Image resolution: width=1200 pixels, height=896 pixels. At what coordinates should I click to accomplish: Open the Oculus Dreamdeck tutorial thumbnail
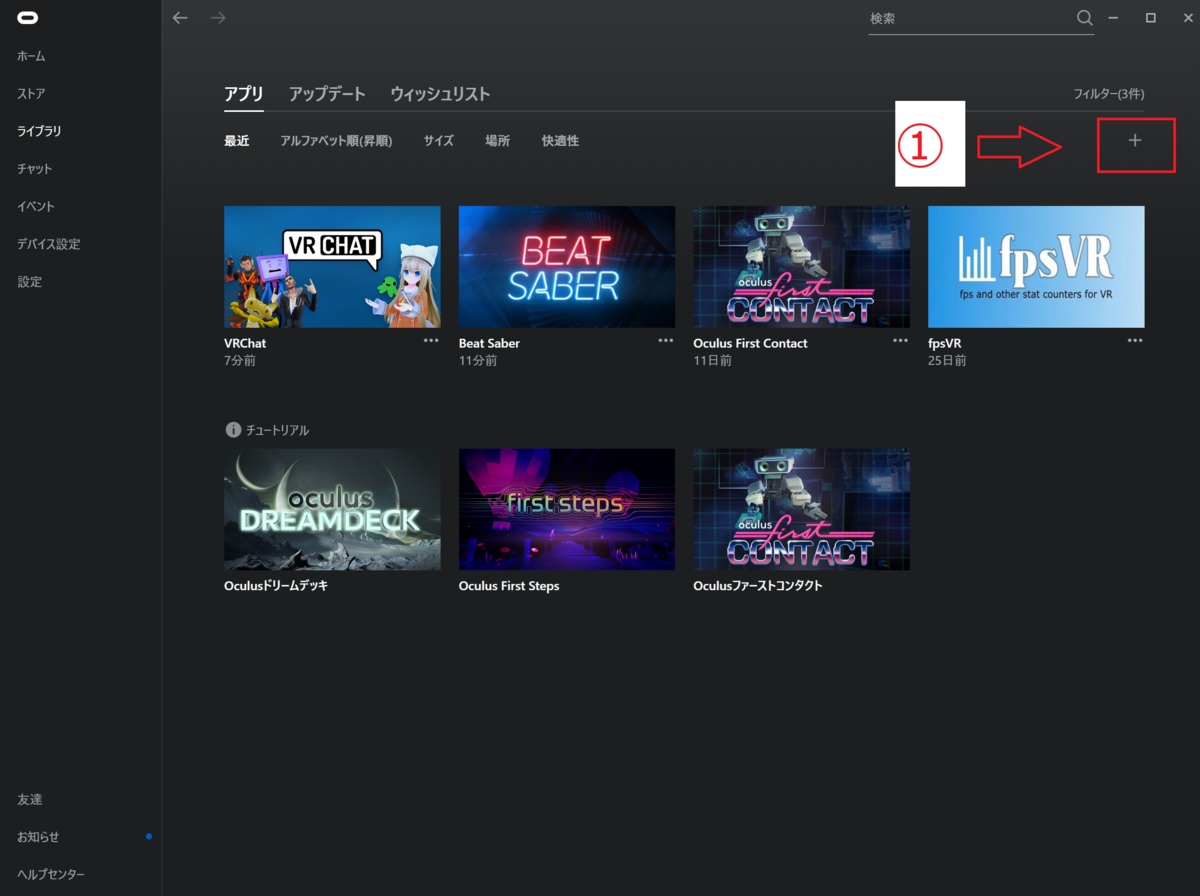tap(332, 509)
